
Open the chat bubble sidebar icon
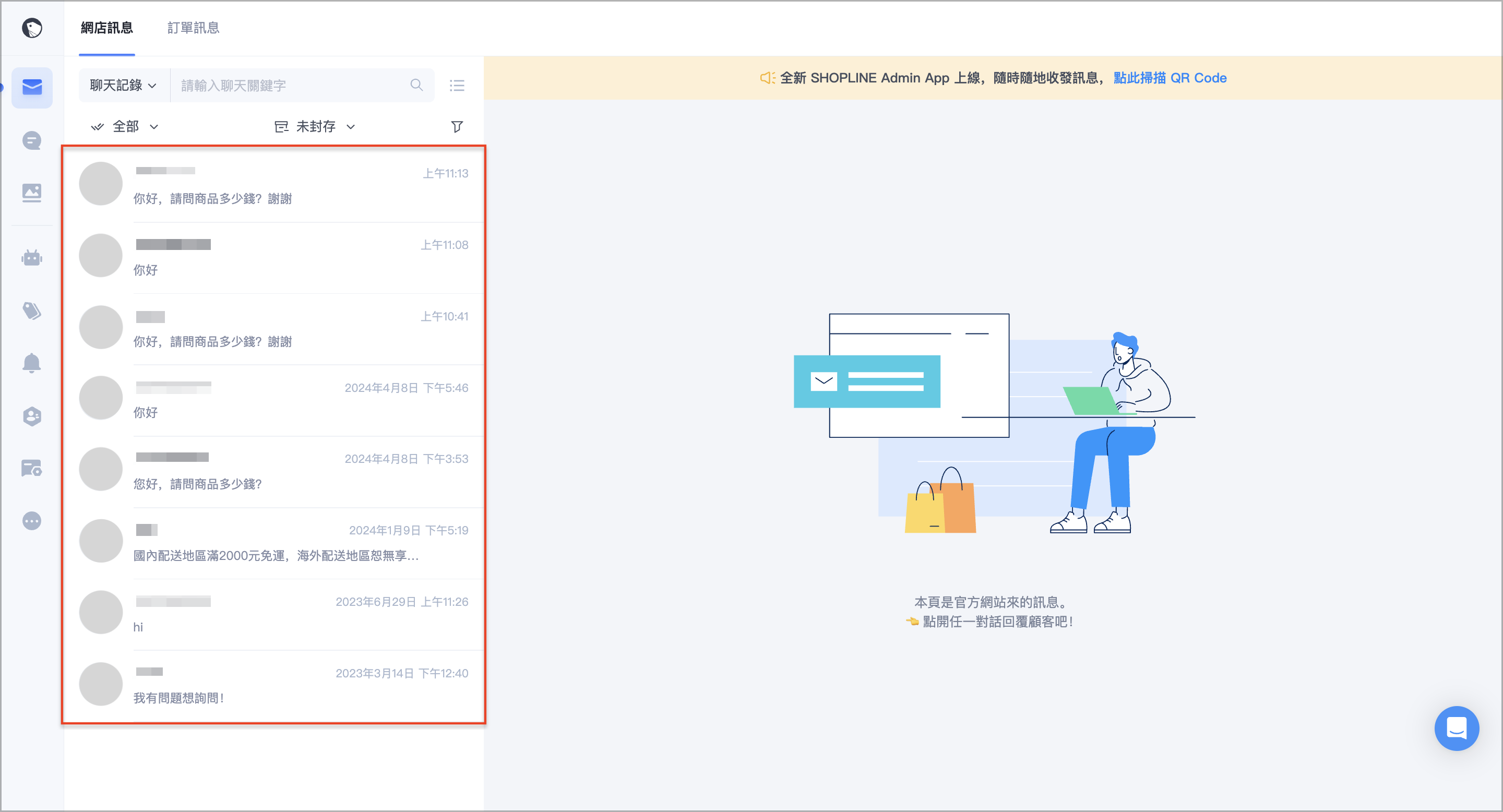pyautogui.click(x=31, y=140)
